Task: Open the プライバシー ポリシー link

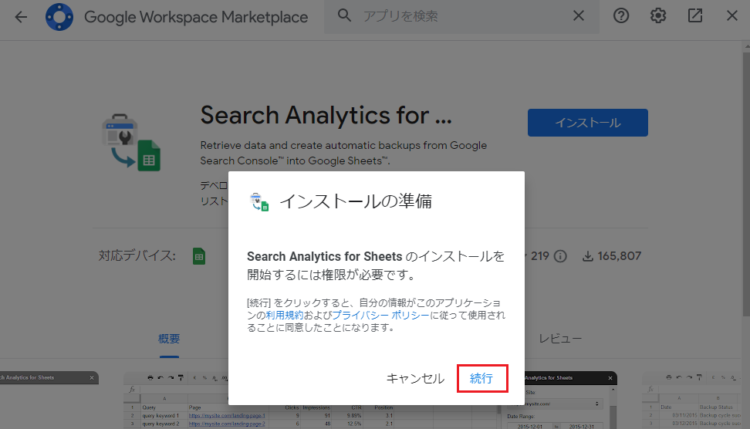Action: (x=381, y=315)
